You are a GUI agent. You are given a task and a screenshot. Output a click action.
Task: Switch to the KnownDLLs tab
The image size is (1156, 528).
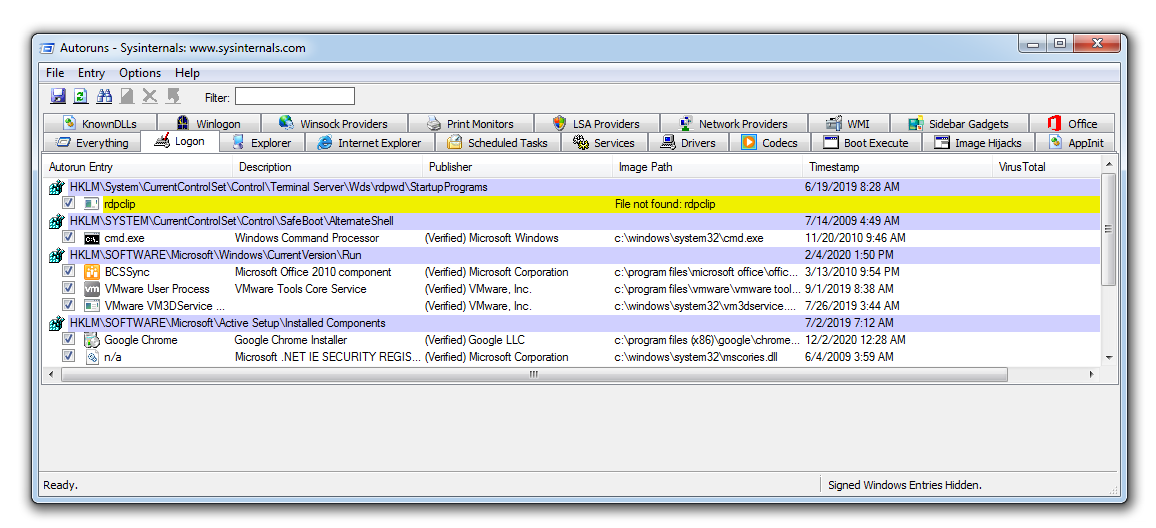[x=100, y=124]
